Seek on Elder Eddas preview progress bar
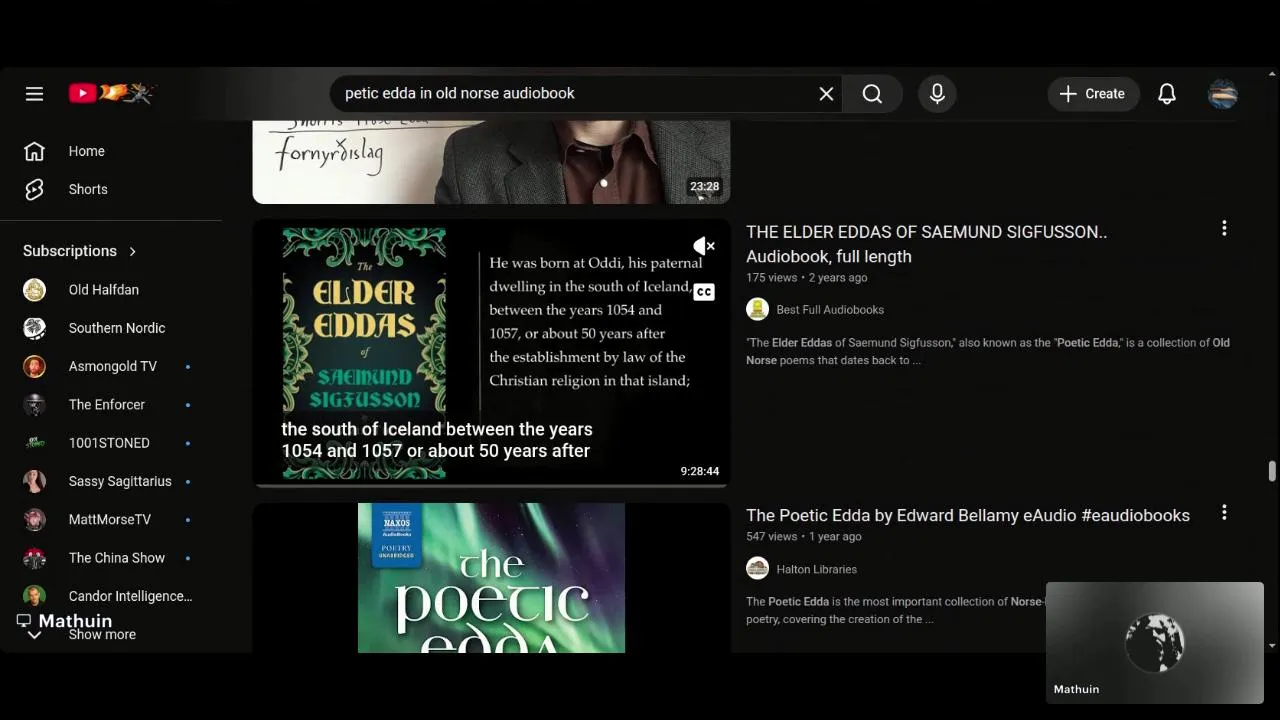This screenshot has width=1280, height=720. 491,485
